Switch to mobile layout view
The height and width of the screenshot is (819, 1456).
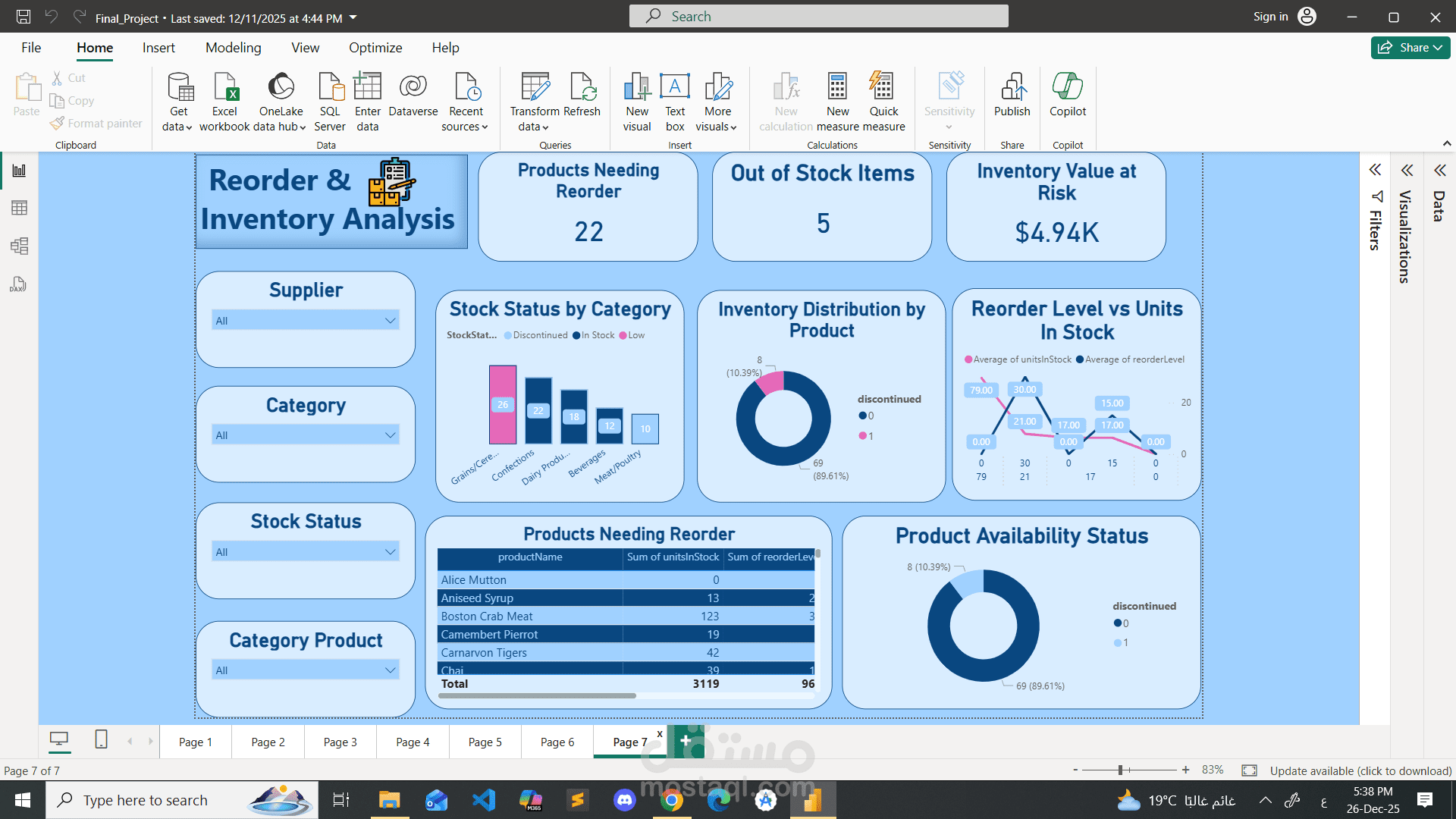pos(101,739)
